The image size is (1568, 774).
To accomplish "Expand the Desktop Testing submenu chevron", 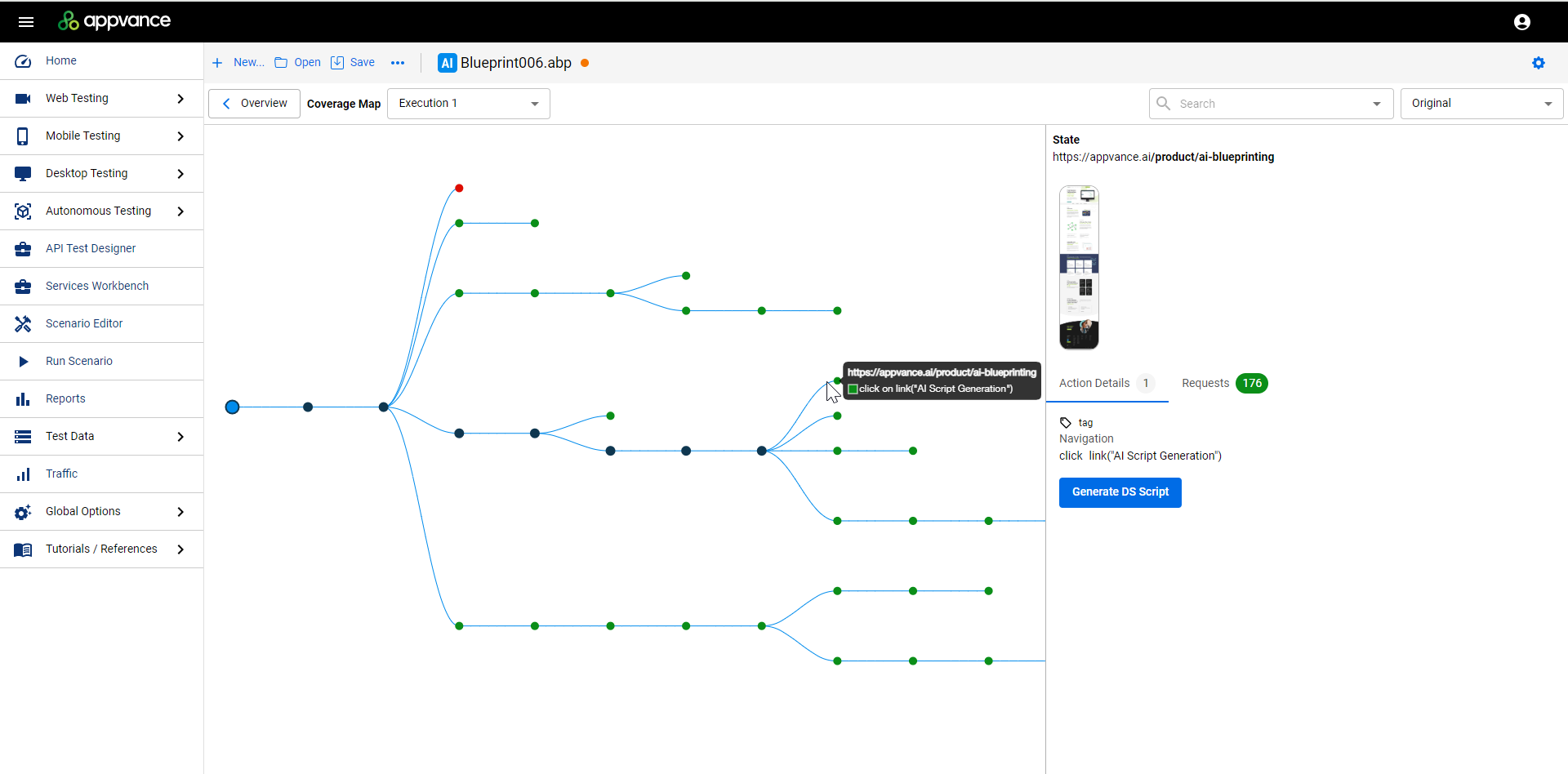I will click(x=180, y=174).
